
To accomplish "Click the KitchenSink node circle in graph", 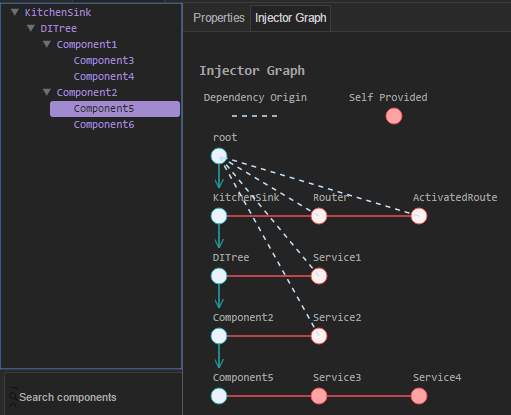I will click(219, 216).
